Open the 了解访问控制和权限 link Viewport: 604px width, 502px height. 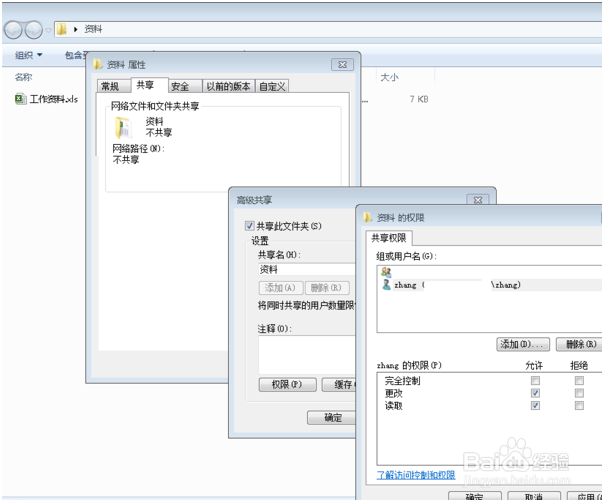click(x=416, y=475)
